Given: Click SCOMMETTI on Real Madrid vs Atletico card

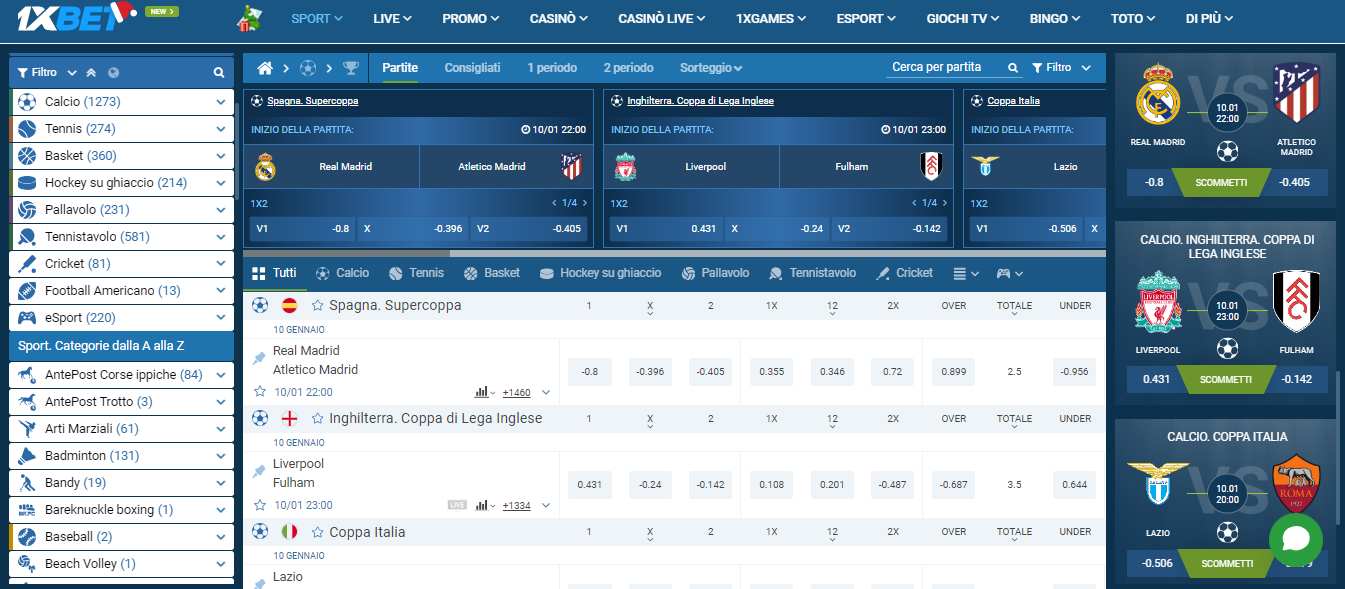Looking at the screenshot, I should [1222, 182].
